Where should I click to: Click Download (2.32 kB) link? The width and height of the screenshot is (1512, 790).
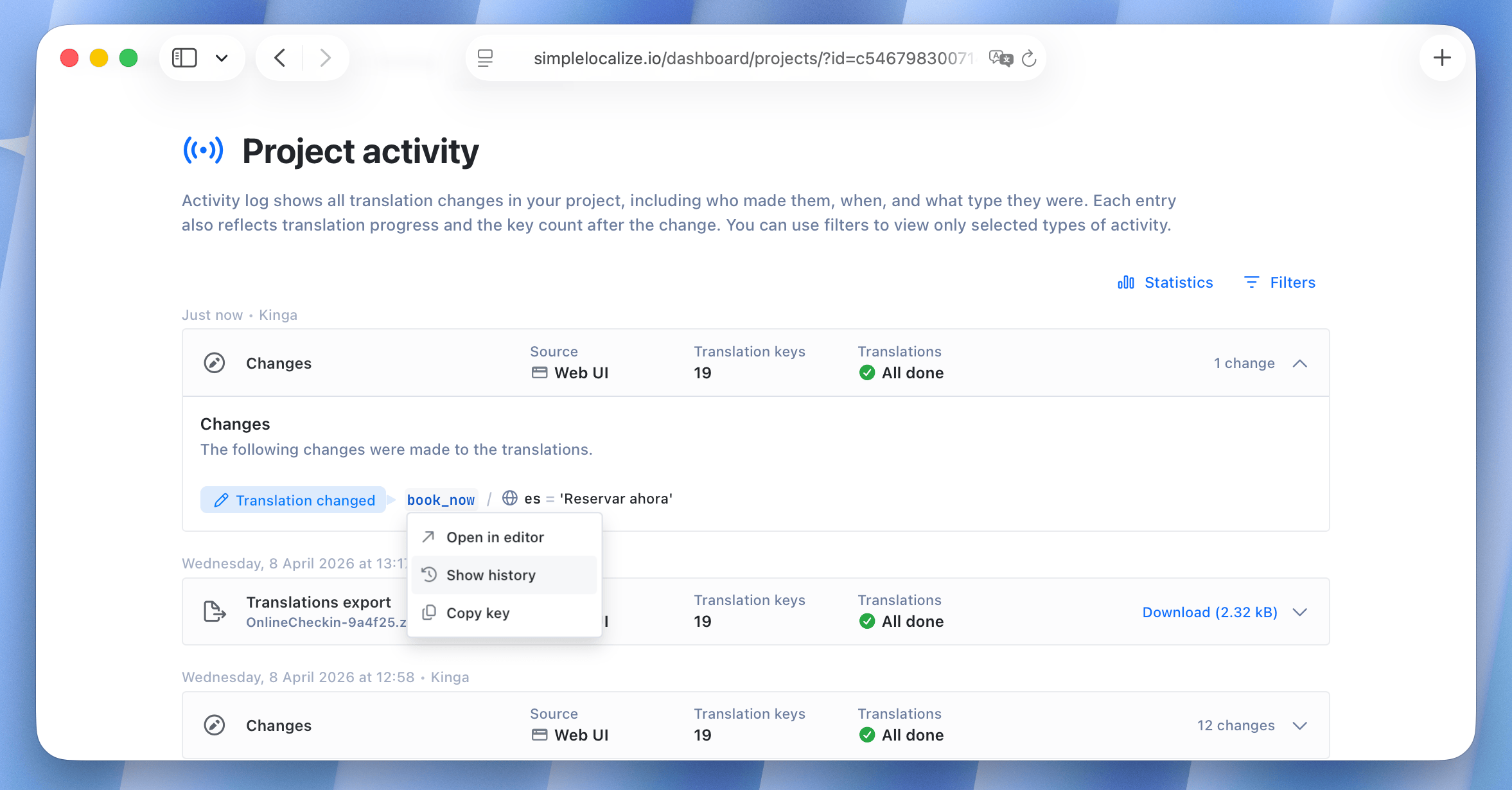[x=1209, y=612]
